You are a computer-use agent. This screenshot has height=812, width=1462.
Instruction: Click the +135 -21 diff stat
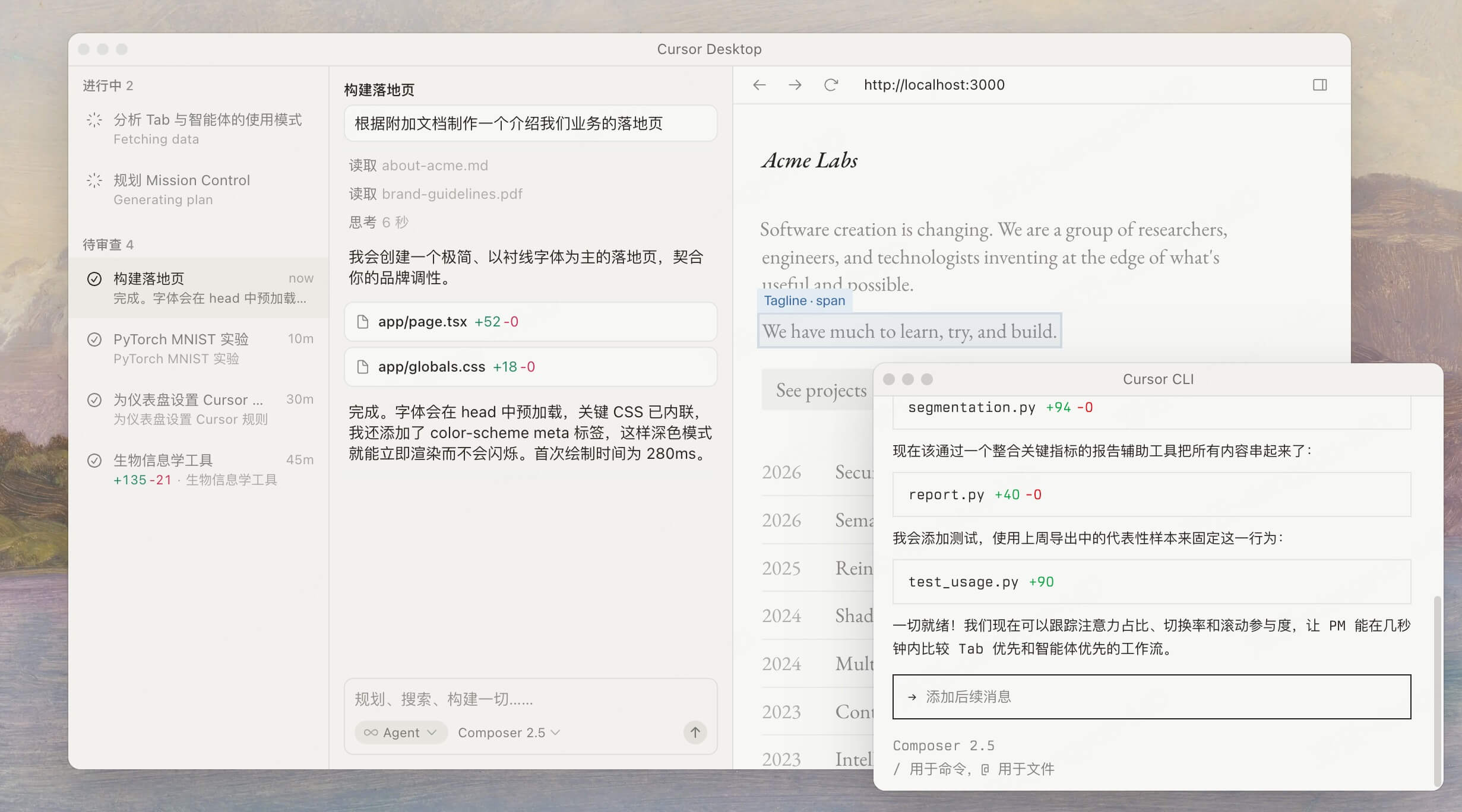pyautogui.click(x=142, y=480)
